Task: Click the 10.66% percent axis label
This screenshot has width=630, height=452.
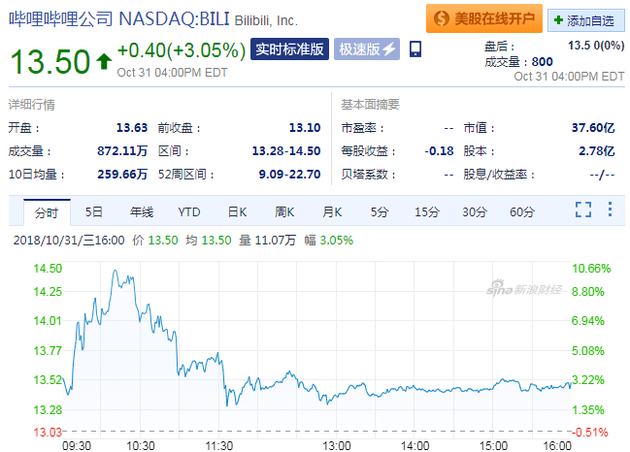Action: pos(591,268)
